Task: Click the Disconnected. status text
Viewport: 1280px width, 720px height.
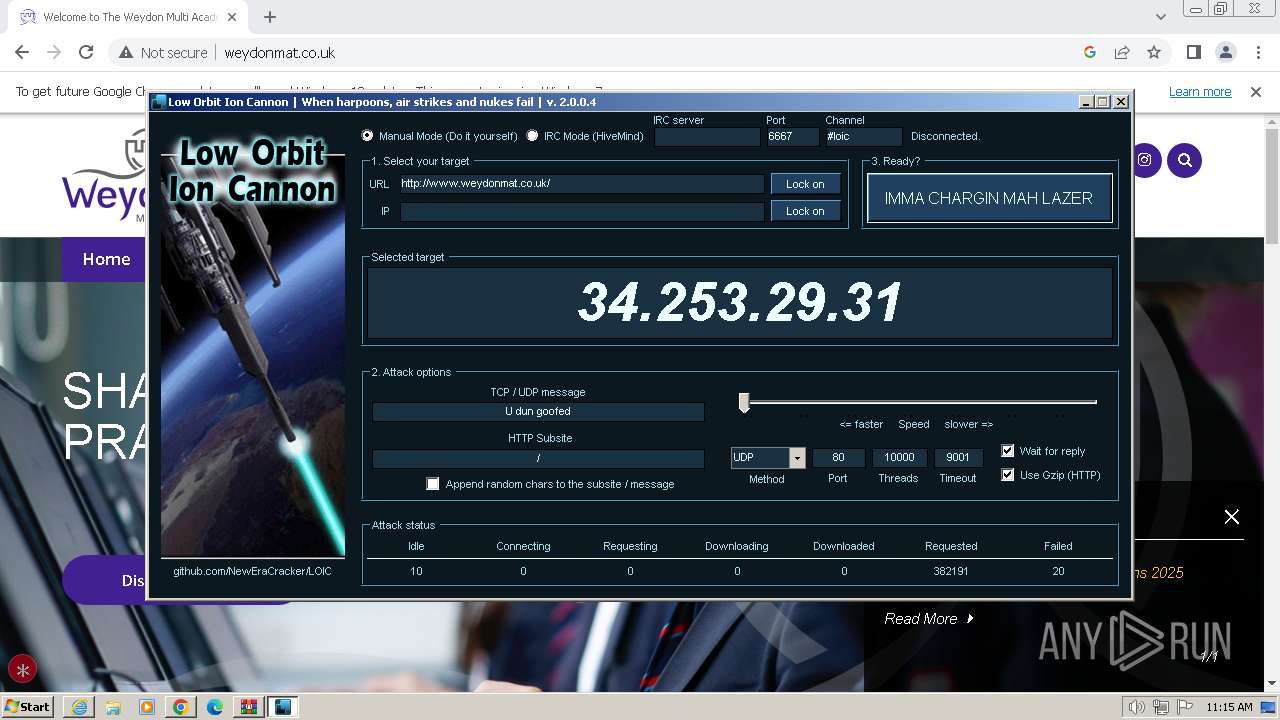Action: [945, 136]
